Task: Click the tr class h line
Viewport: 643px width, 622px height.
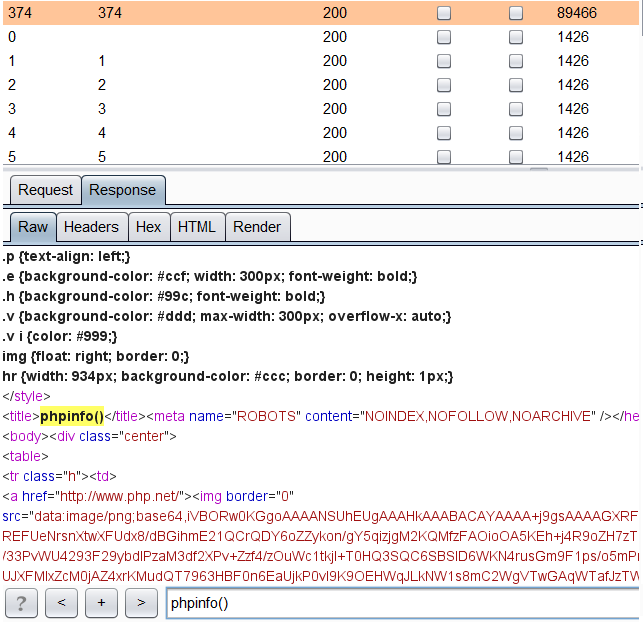Action: coord(59,476)
